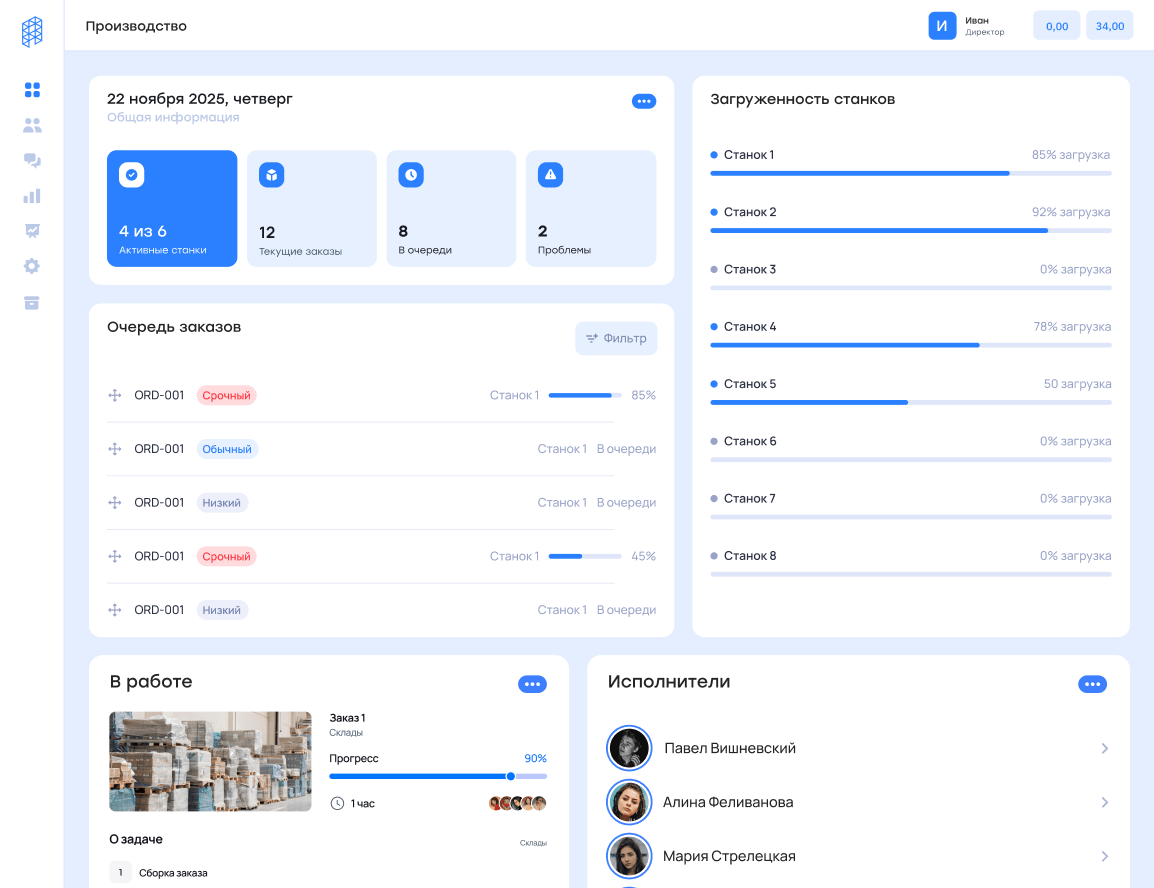
Task: Expand Алина Феливанова row chevron
Action: click(x=1104, y=802)
